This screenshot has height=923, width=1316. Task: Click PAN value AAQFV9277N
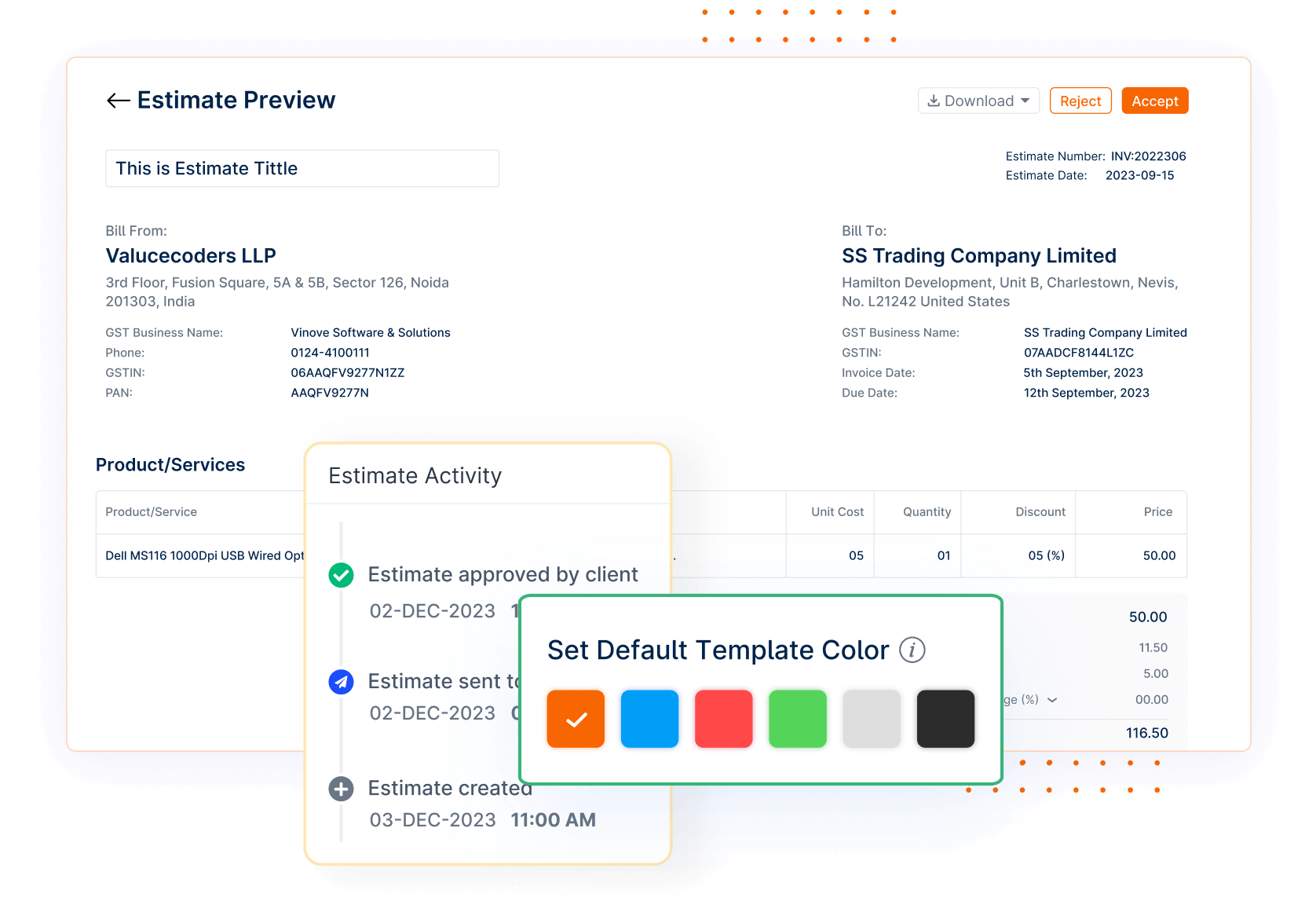click(x=330, y=393)
